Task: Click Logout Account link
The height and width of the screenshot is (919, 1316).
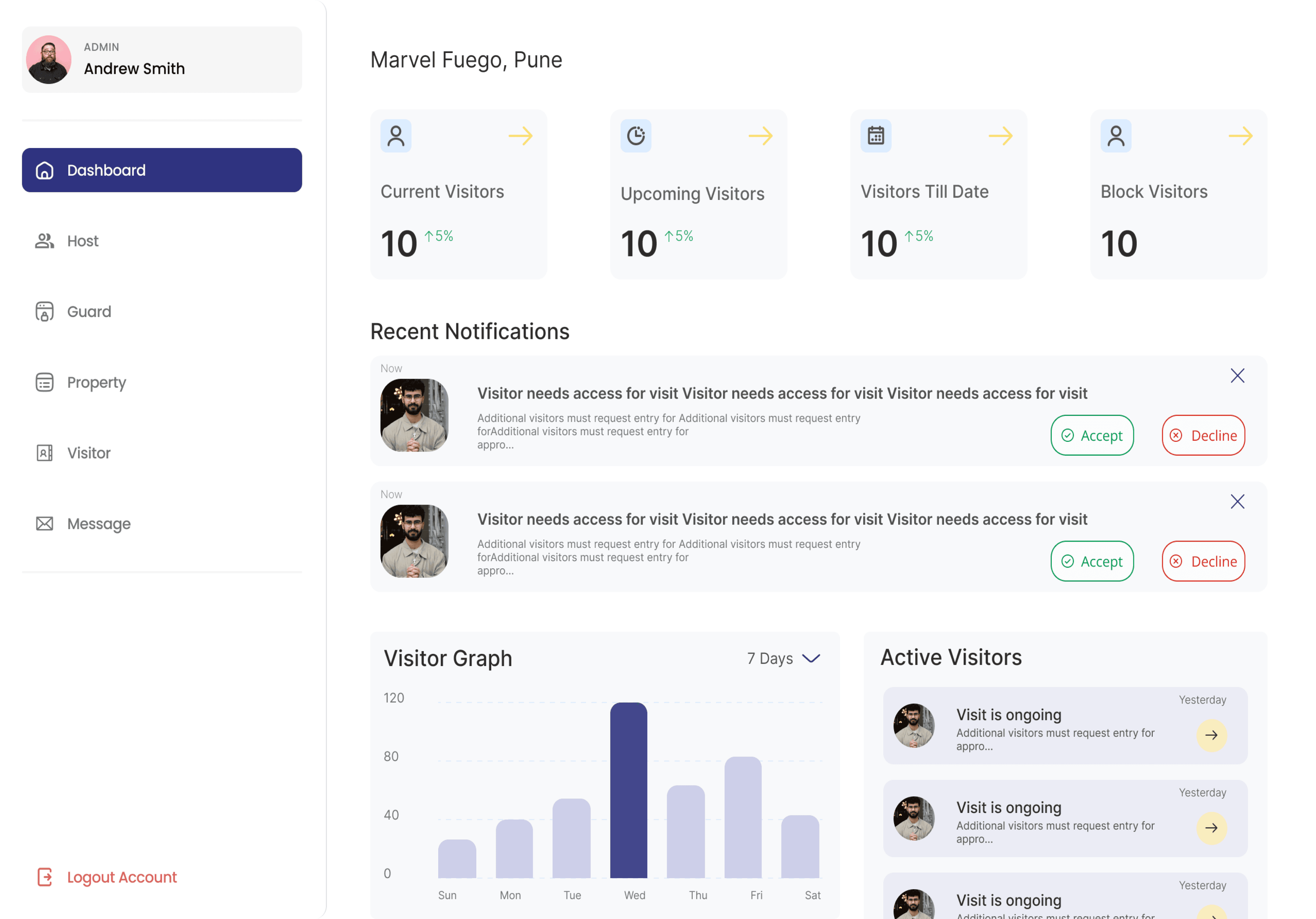Action: click(x=122, y=877)
